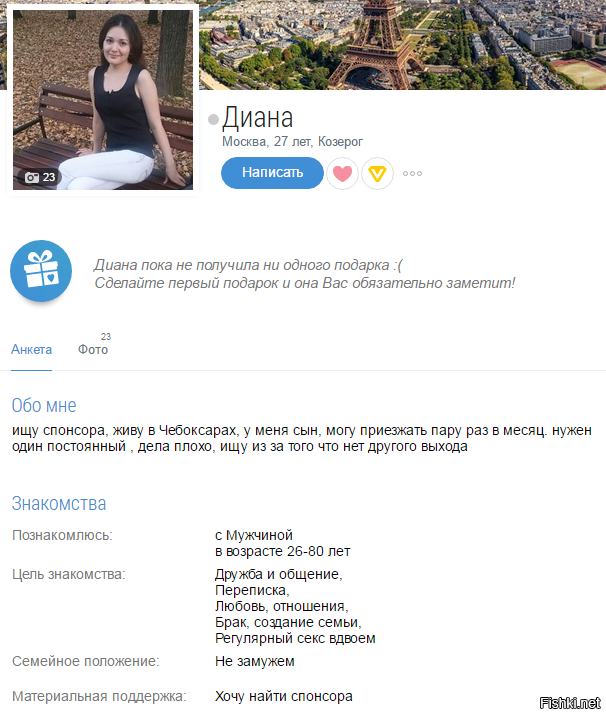Click the Диана profile name heading

coord(257,118)
